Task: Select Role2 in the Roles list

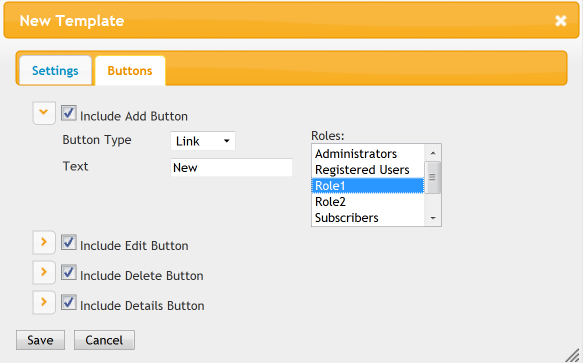Action: coord(368,202)
